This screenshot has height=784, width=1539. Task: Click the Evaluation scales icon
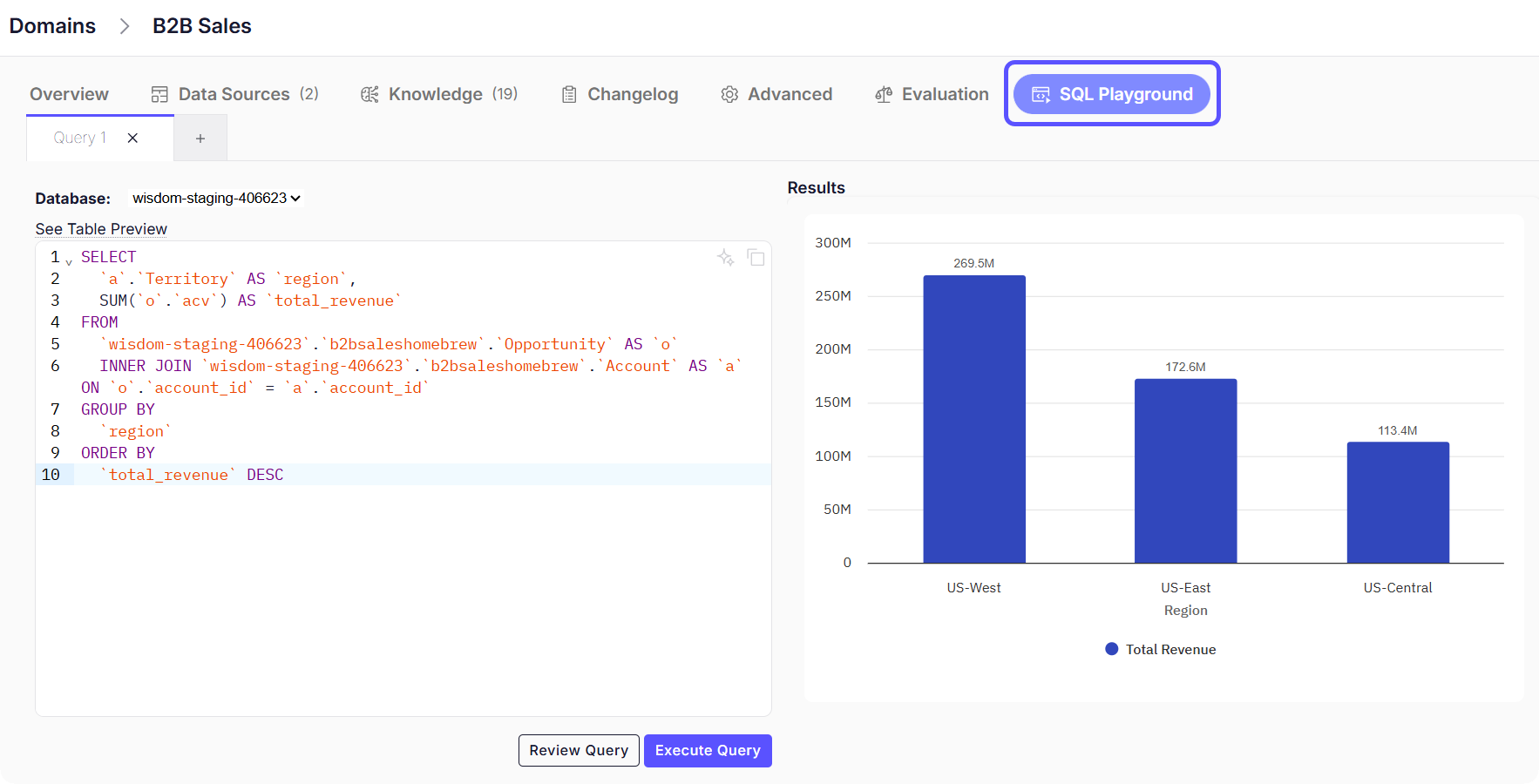(x=884, y=94)
